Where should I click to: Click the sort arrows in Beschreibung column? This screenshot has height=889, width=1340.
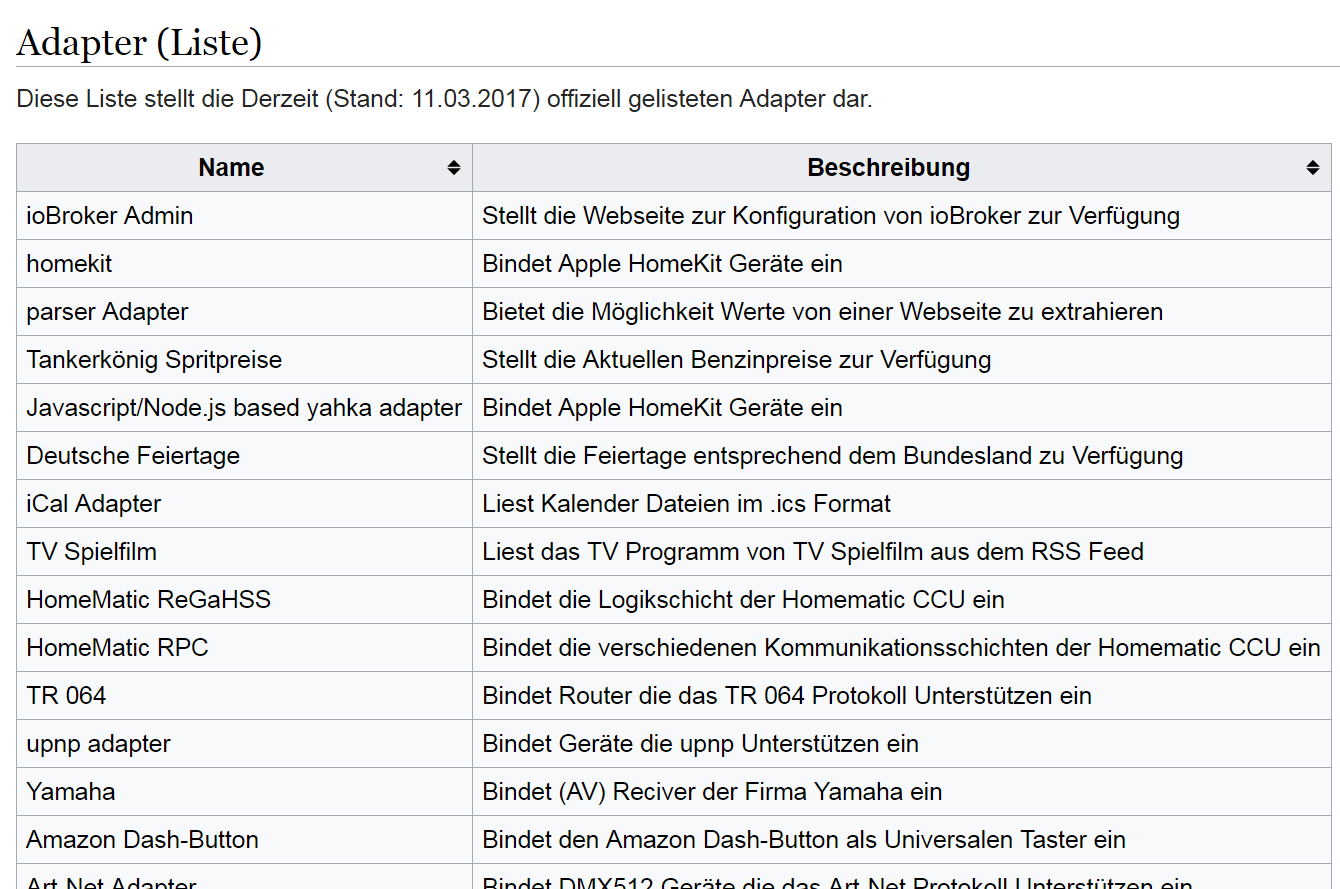click(x=1313, y=168)
